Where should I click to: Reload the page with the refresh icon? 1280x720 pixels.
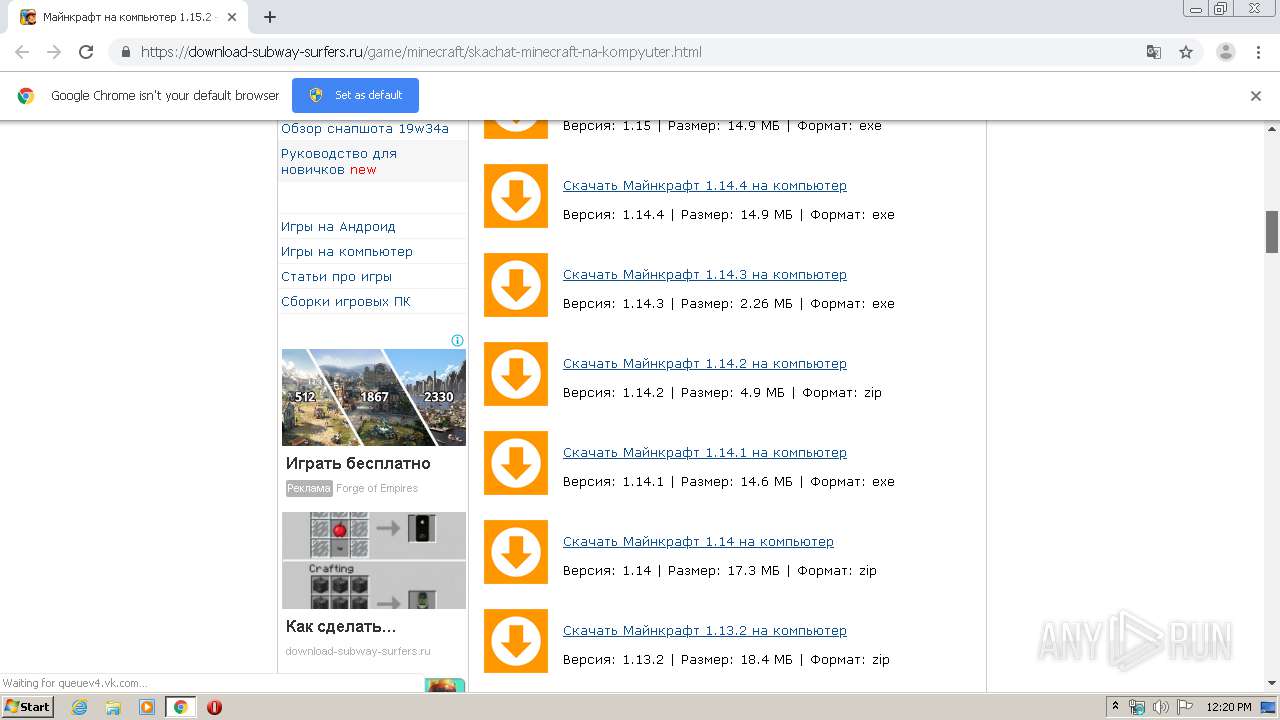point(86,52)
